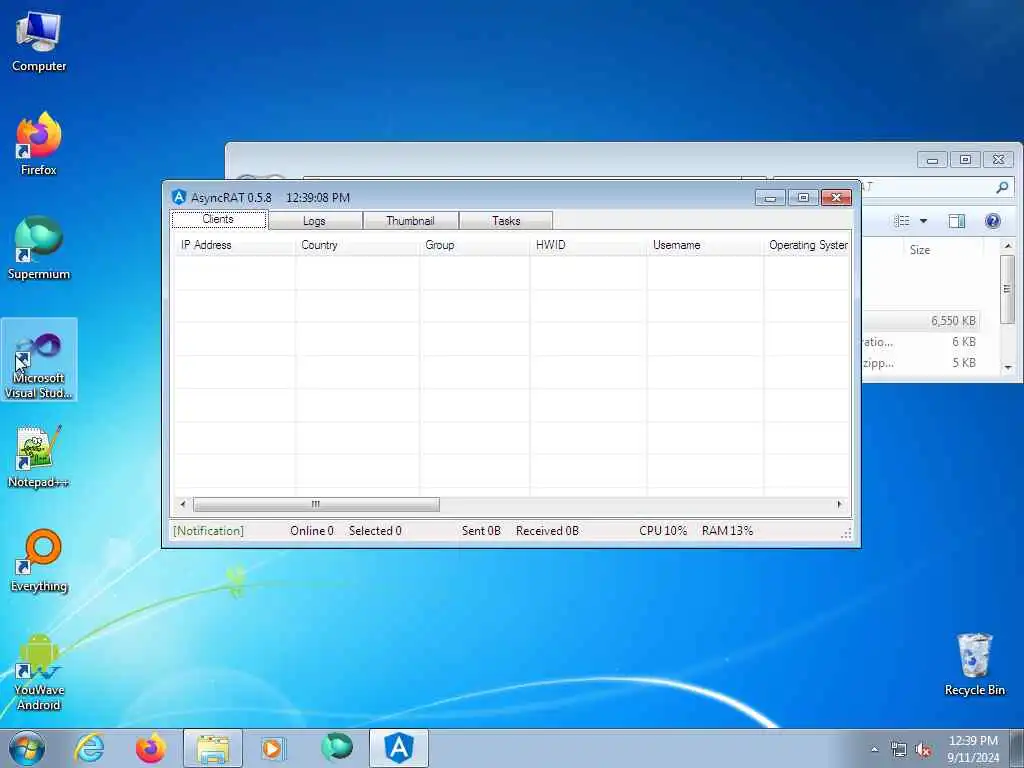Click the Explorer vertical scrollbar down arrow
The height and width of the screenshot is (768, 1024).
[x=1008, y=368]
